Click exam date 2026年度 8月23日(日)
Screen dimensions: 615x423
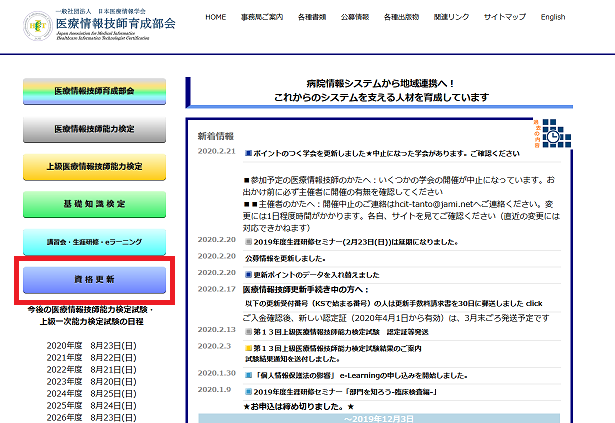pos(91,418)
